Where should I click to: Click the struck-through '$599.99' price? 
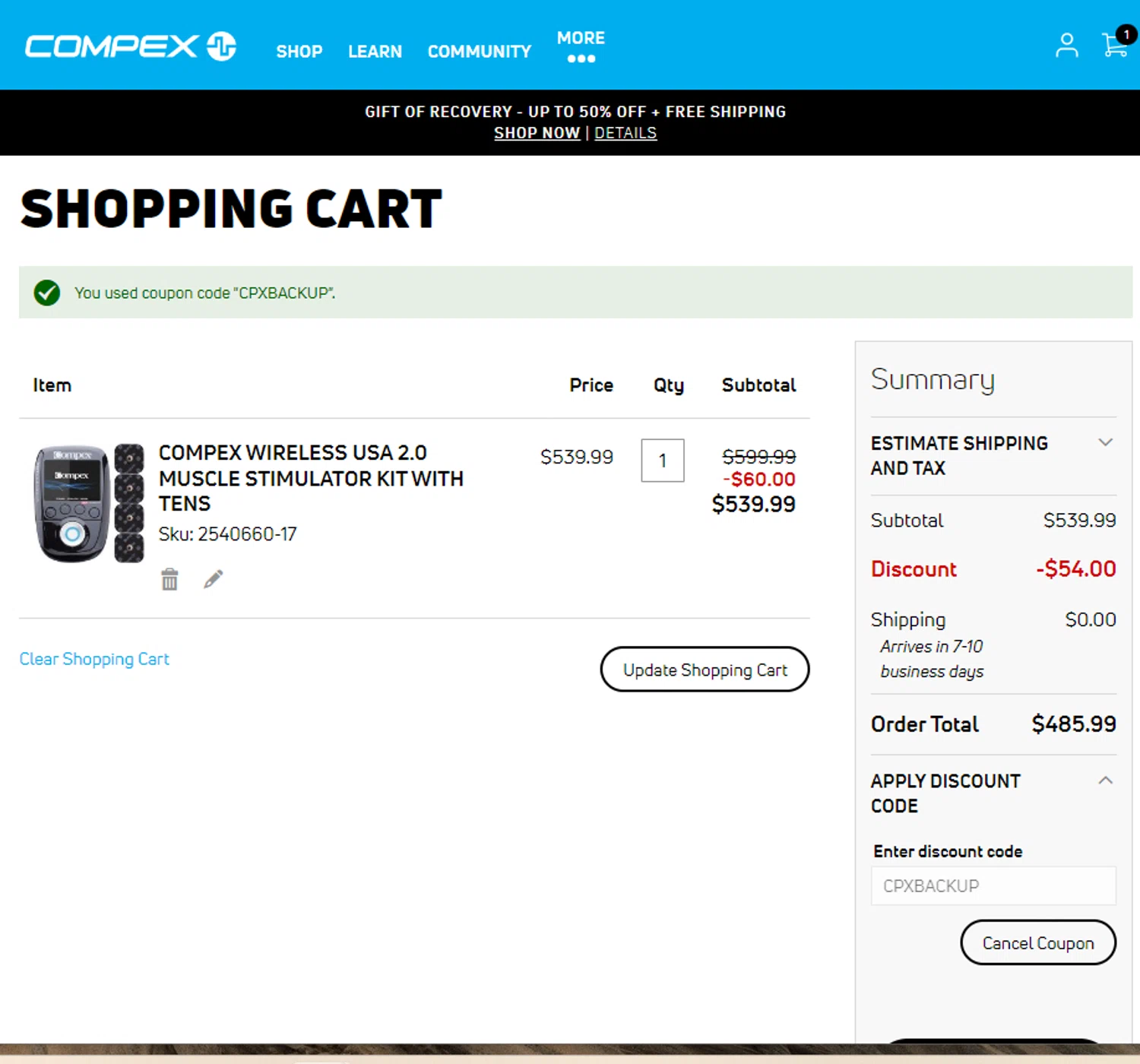pos(758,456)
